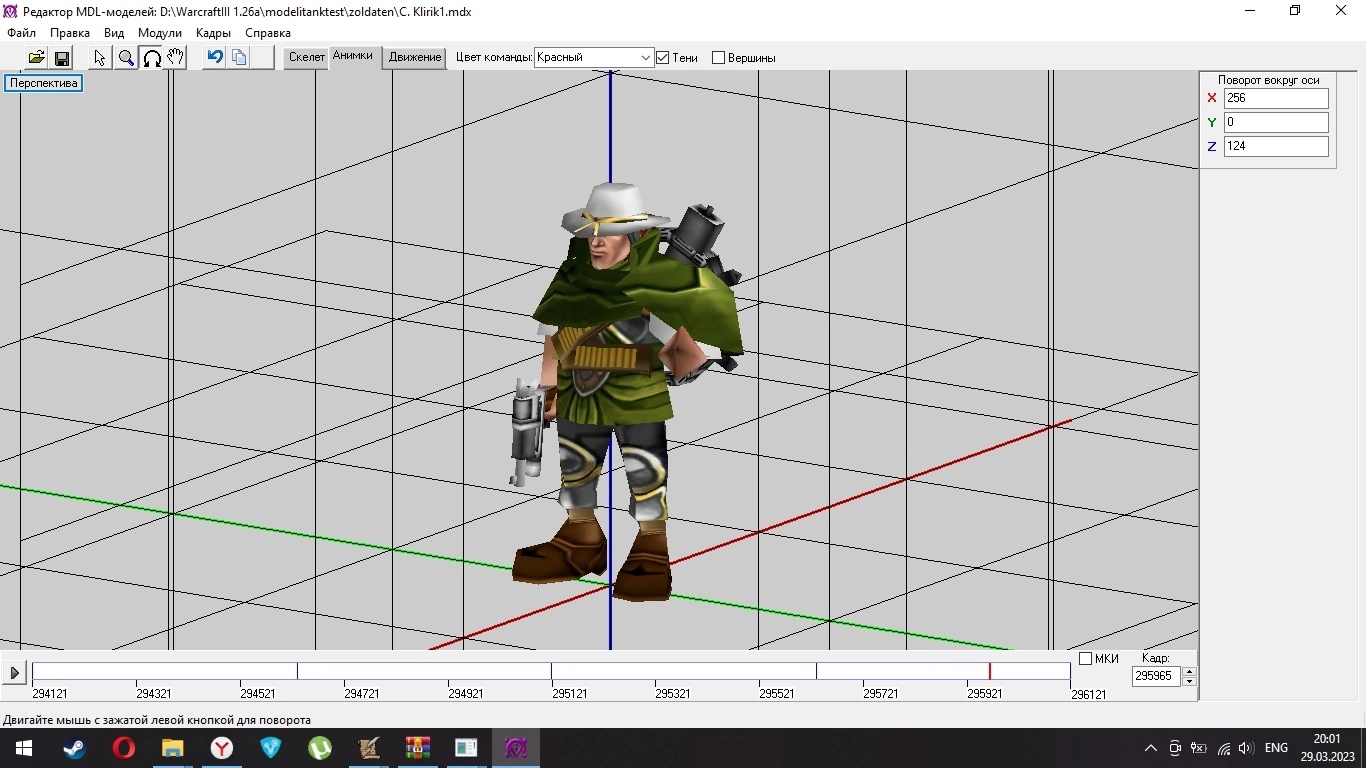Undo the last action with the blue arrow
1366x768 pixels.
pos(214,58)
